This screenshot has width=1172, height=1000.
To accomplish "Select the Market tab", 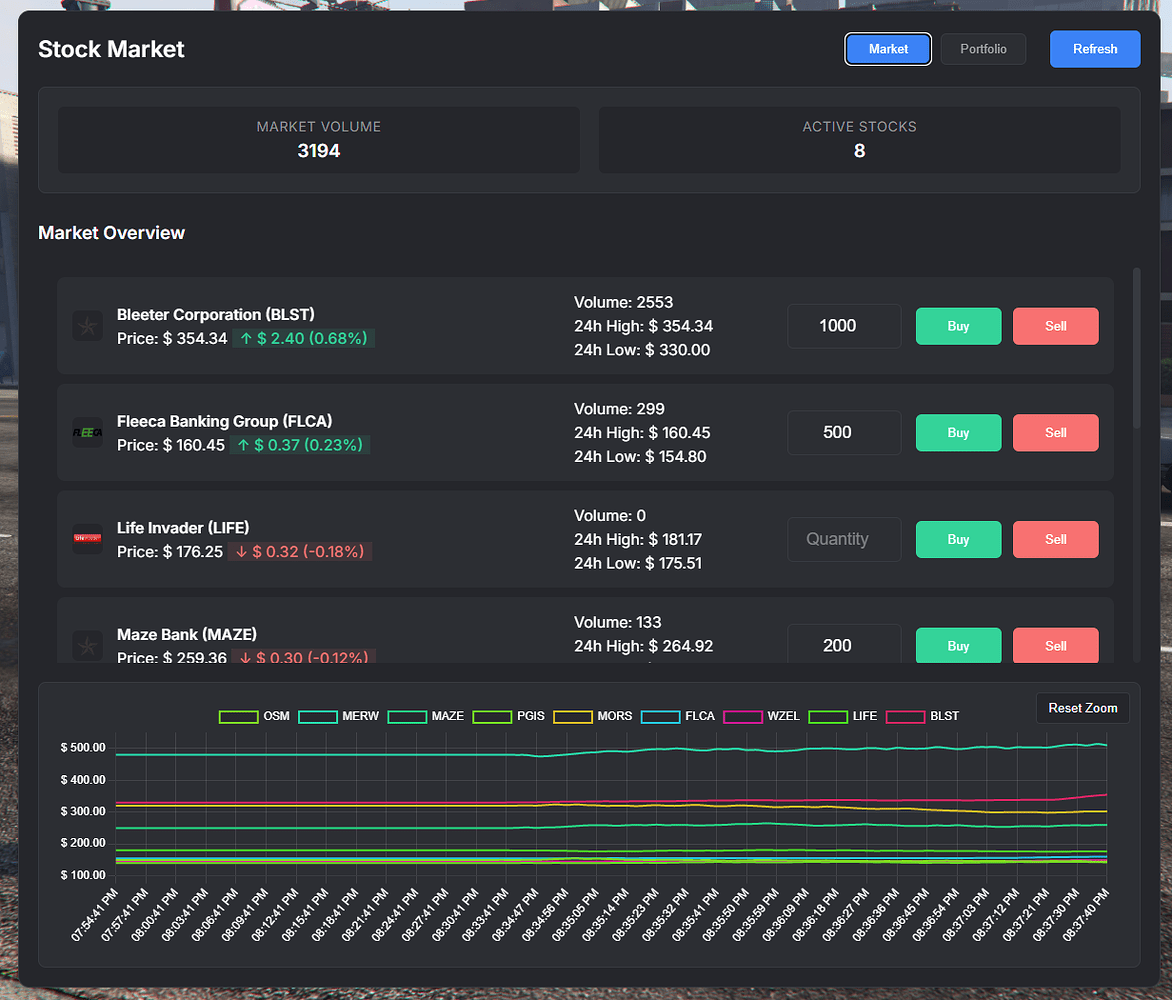I will pos(888,48).
